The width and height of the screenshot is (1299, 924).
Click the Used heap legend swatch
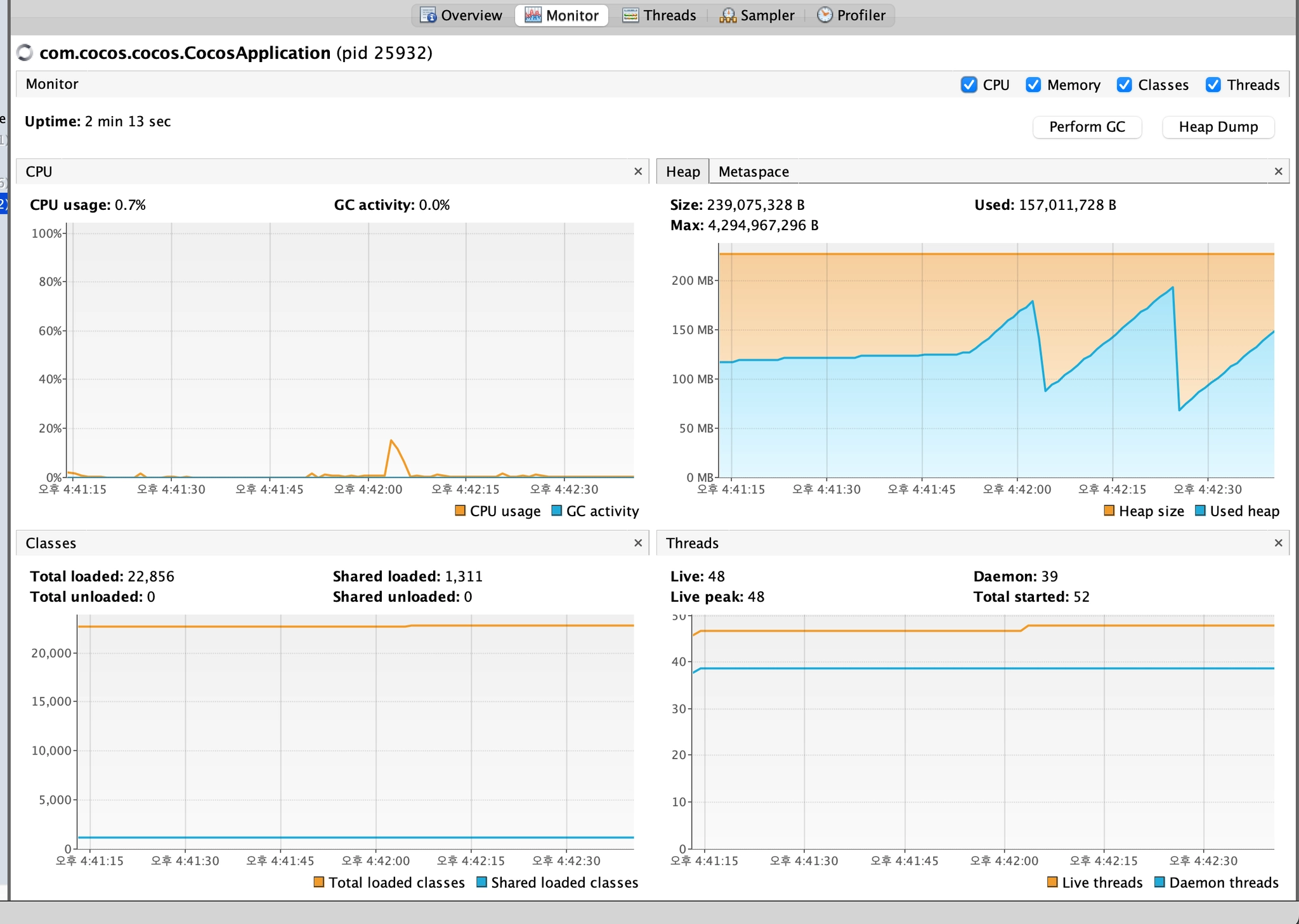(x=1200, y=511)
